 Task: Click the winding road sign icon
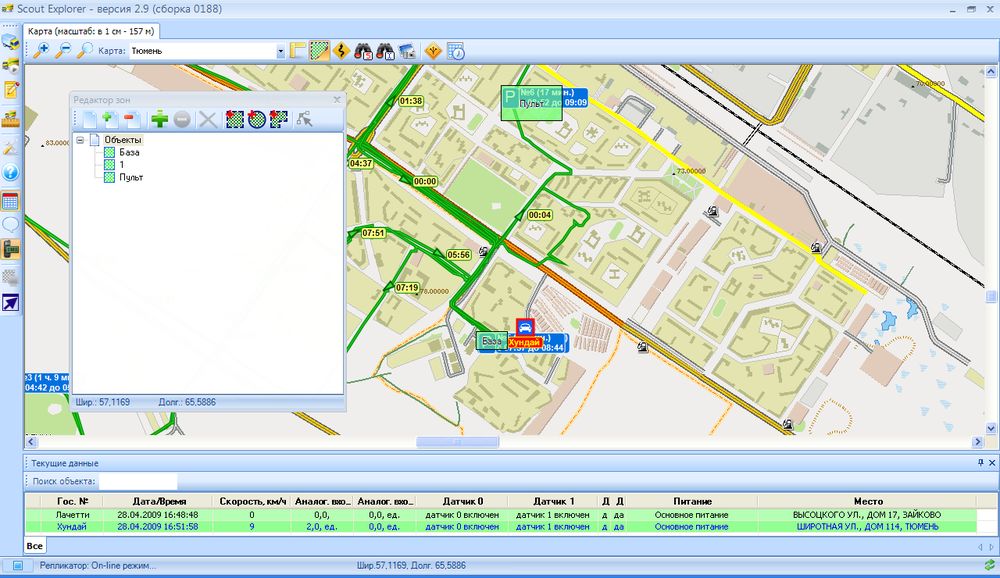[x=341, y=50]
